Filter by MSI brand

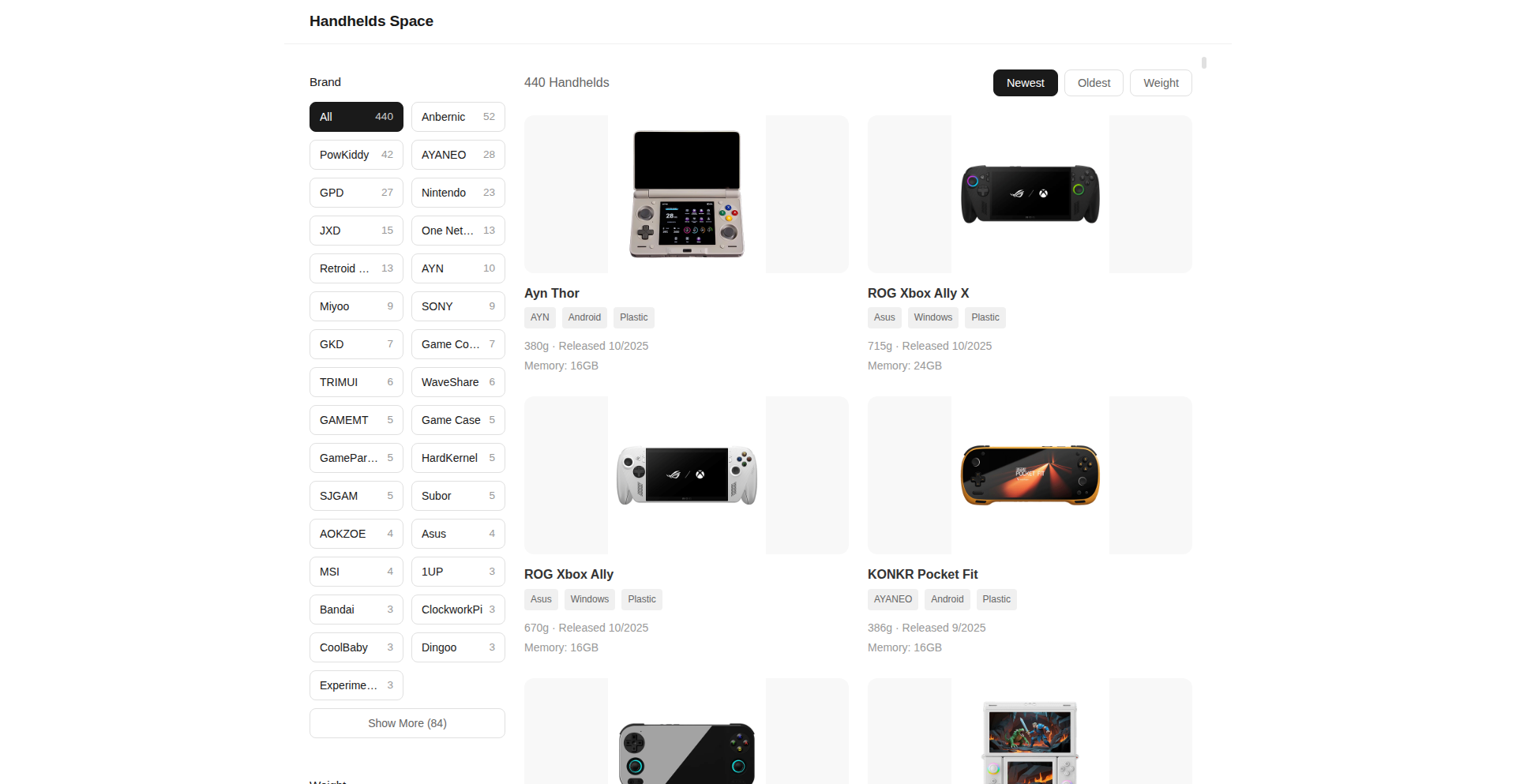(356, 572)
